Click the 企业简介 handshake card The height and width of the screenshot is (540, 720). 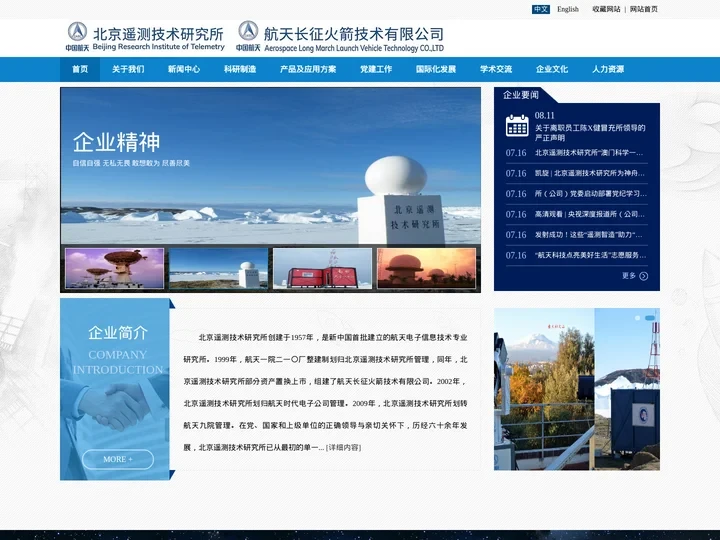coord(115,389)
